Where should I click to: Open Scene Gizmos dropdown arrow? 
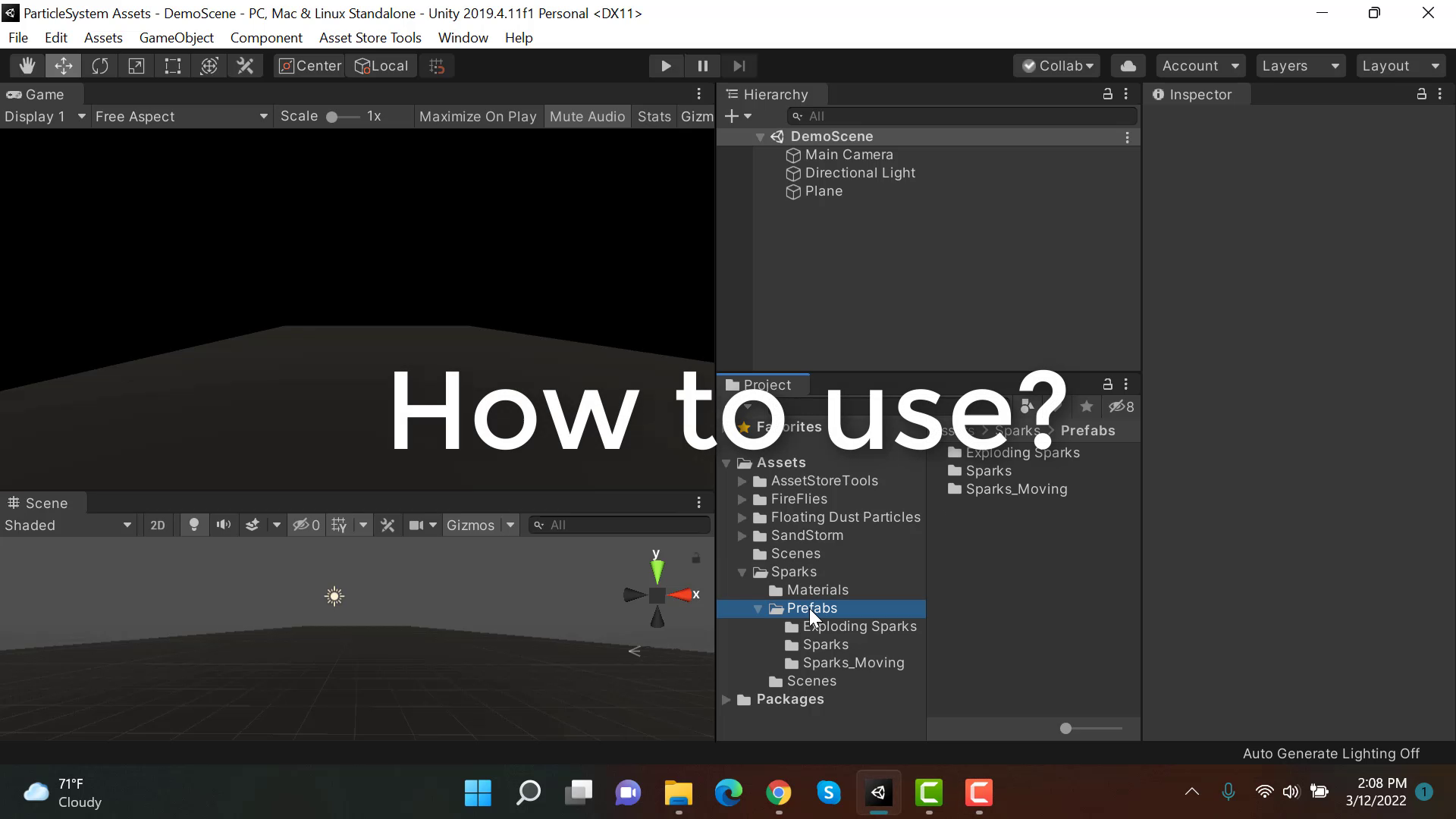[x=510, y=526]
